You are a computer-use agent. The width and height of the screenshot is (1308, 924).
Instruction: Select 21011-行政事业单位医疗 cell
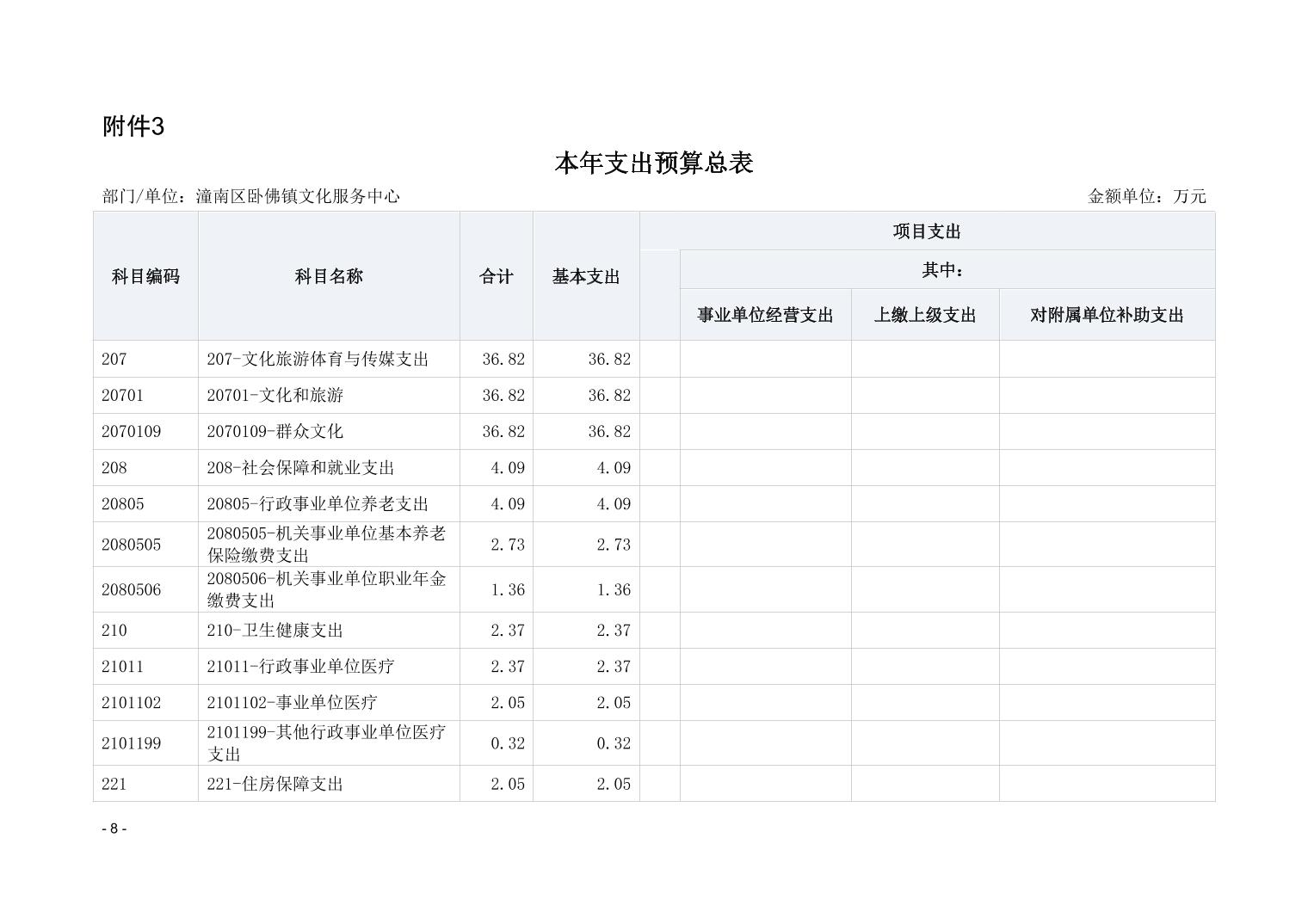click(x=329, y=666)
